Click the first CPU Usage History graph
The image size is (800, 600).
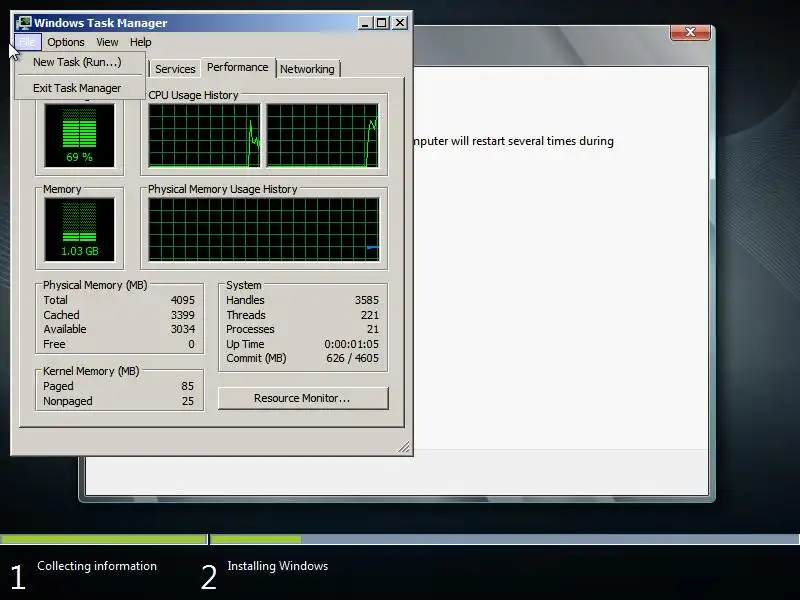click(x=204, y=136)
